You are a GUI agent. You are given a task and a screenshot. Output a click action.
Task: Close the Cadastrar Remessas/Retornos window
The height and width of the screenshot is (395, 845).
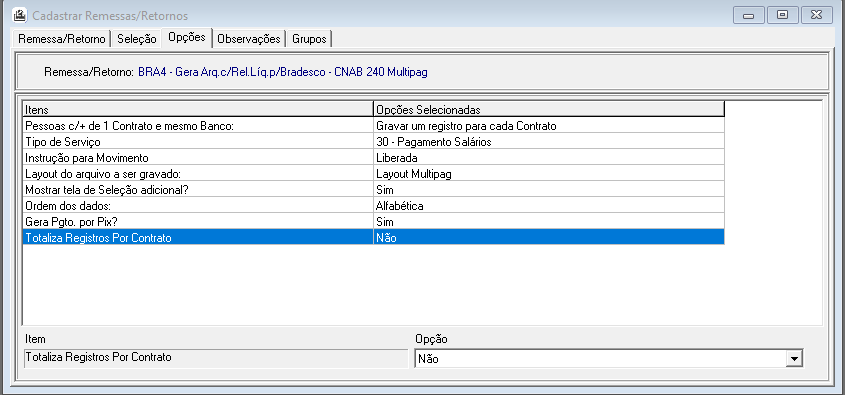pyautogui.click(x=817, y=15)
